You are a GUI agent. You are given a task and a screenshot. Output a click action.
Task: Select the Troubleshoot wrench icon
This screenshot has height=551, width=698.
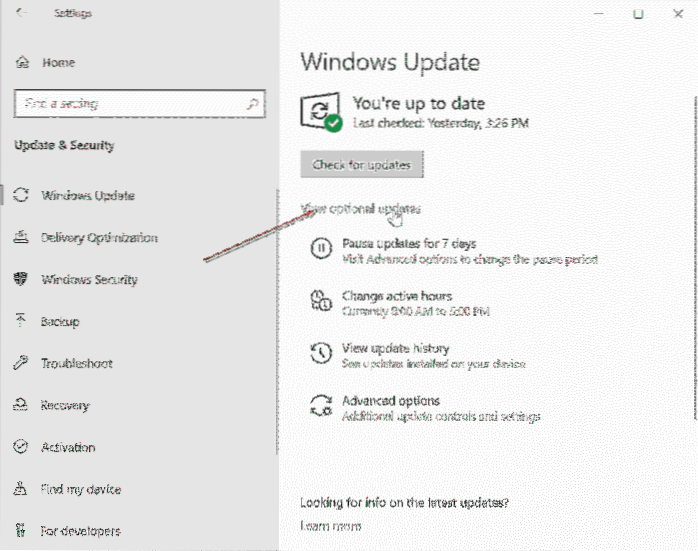pos(22,364)
